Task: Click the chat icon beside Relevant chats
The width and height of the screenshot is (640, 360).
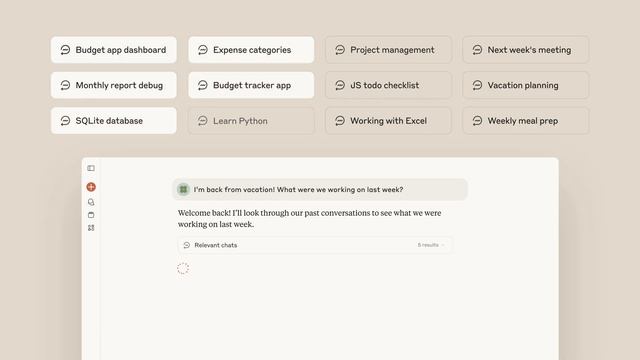Action: point(187,245)
